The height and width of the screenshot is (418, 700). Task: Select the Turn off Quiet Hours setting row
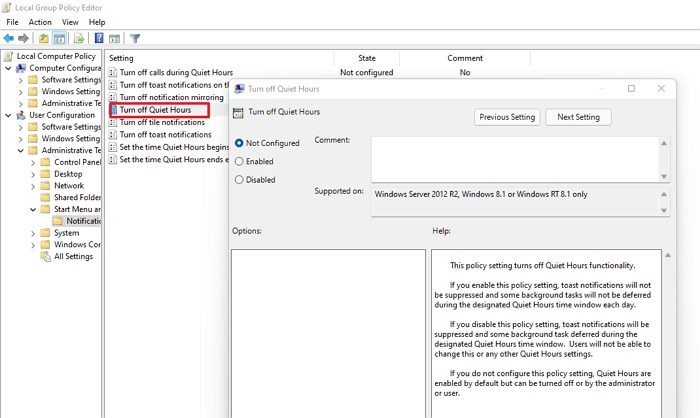[x=155, y=110]
